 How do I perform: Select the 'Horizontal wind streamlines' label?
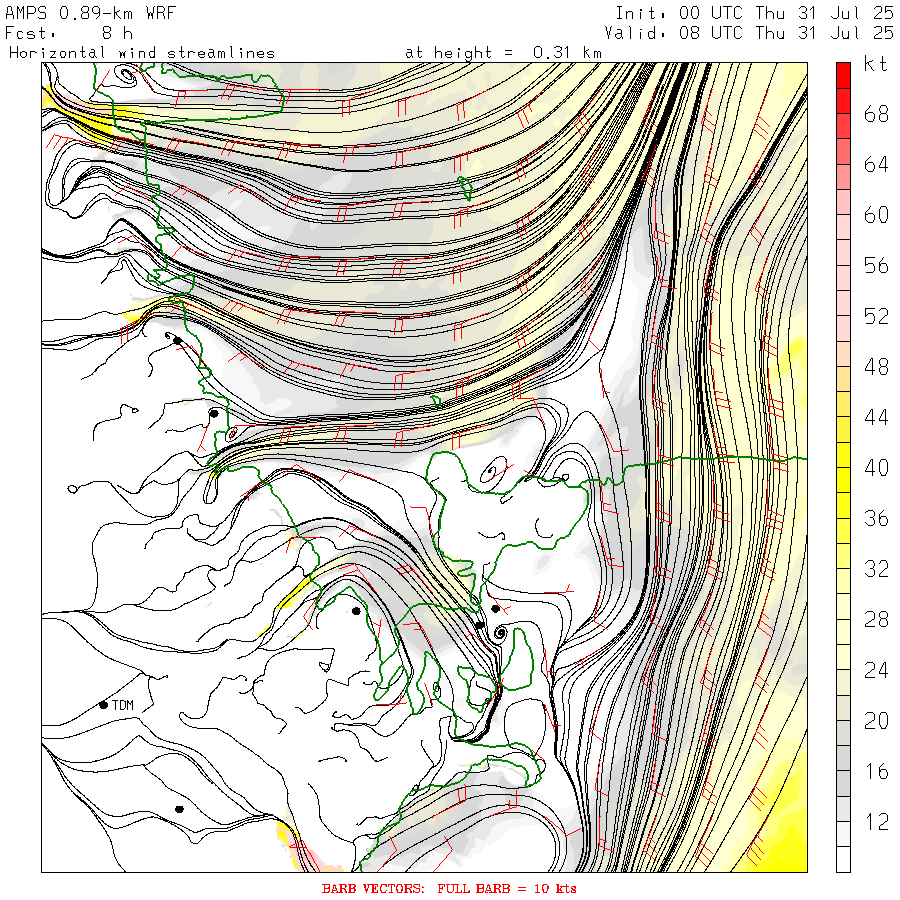pos(142,53)
